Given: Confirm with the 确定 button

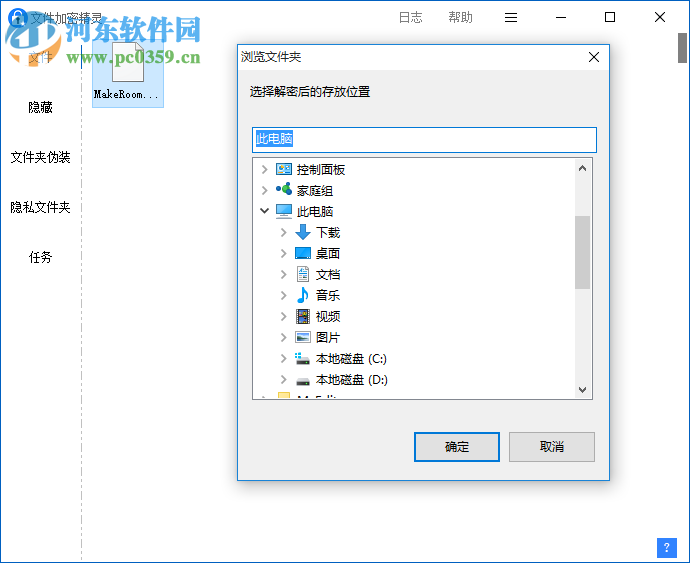Looking at the screenshot, I should tap(457, 447).
